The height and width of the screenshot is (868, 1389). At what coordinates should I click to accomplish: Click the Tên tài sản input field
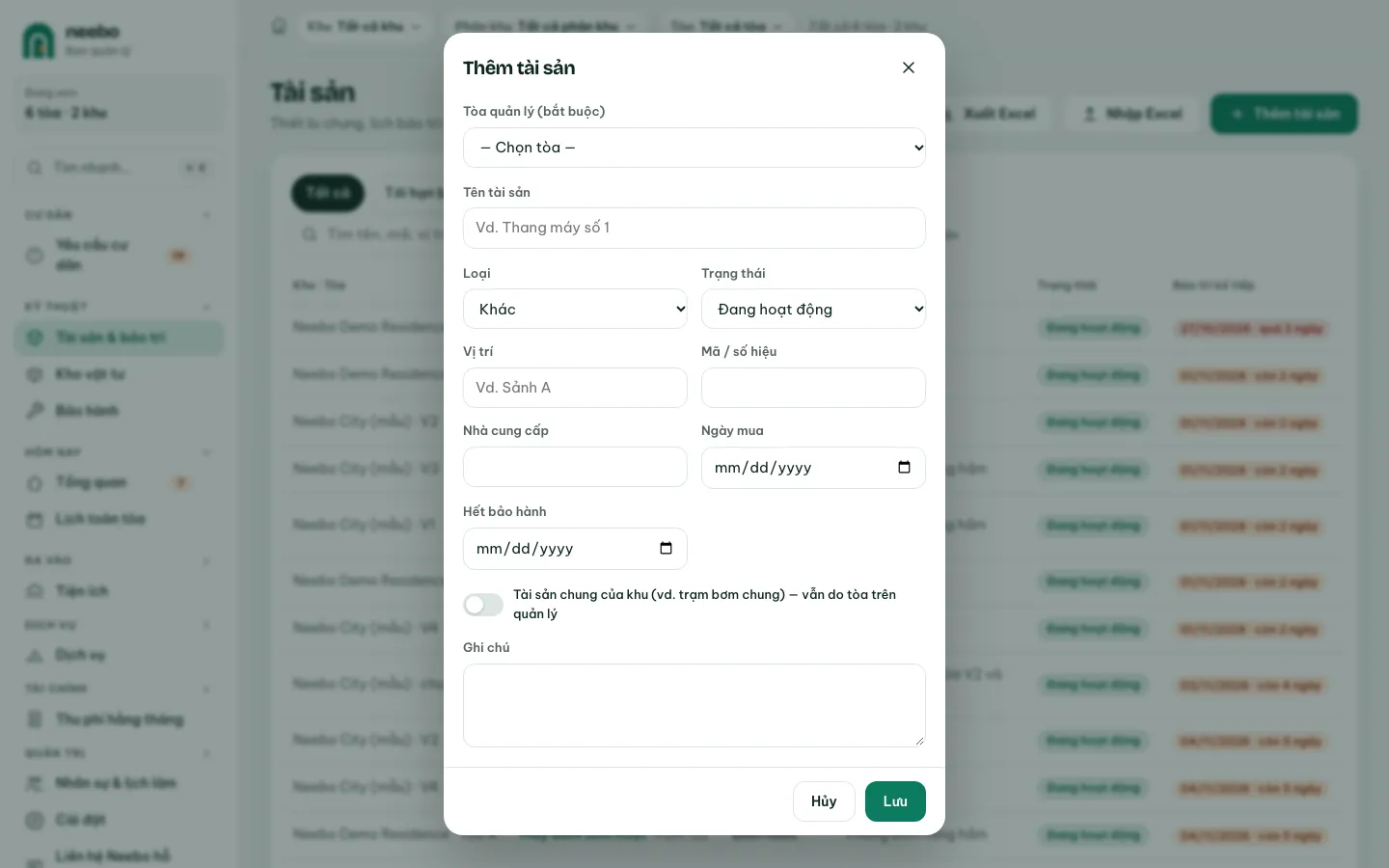[694, 228]
